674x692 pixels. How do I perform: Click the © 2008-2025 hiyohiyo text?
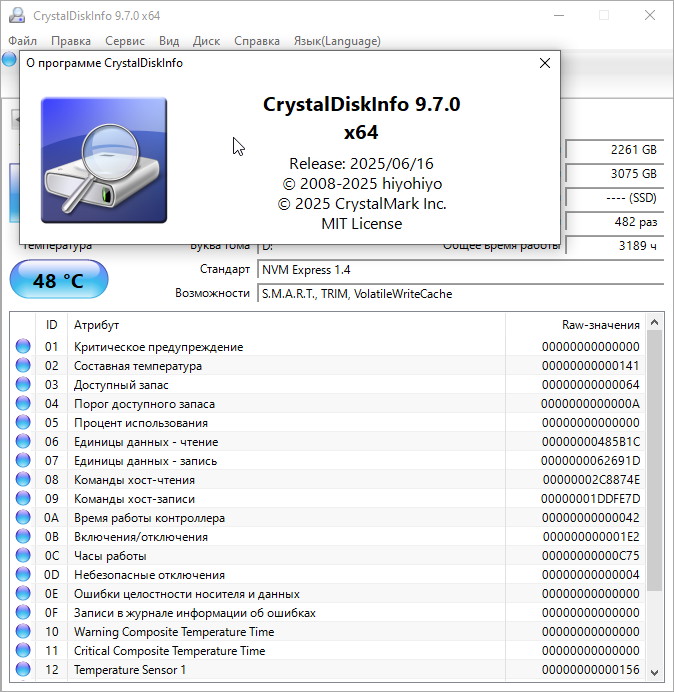pyautogui.click(x=362, y=184)
